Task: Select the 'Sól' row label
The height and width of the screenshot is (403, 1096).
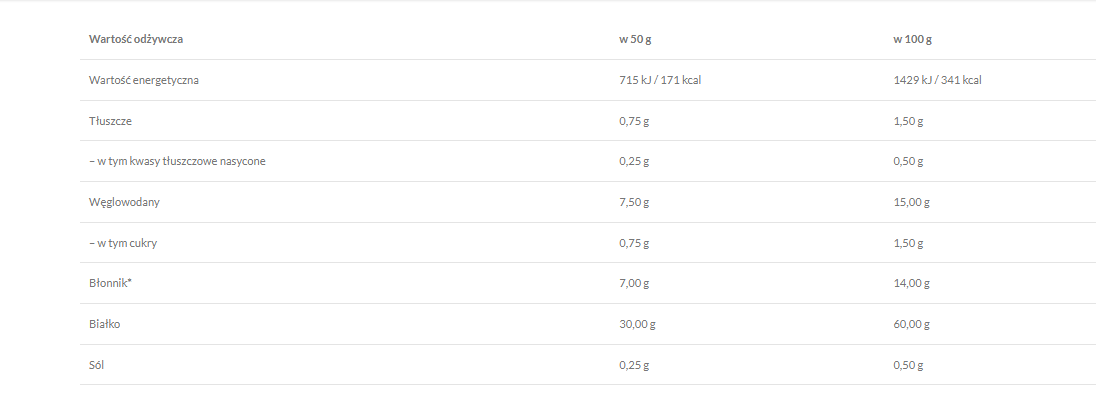Action: coord(97,365)
